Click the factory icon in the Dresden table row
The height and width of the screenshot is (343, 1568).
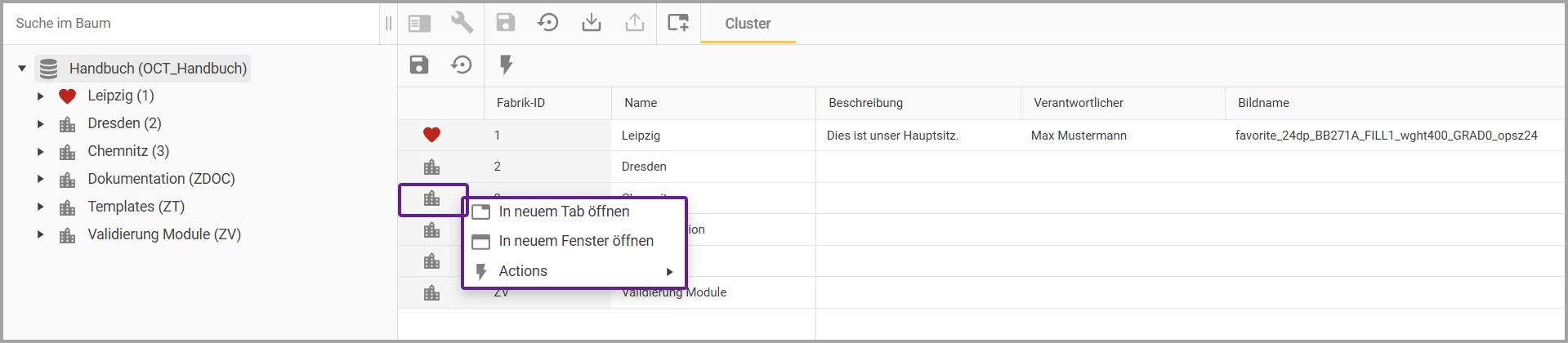point(431,167)
